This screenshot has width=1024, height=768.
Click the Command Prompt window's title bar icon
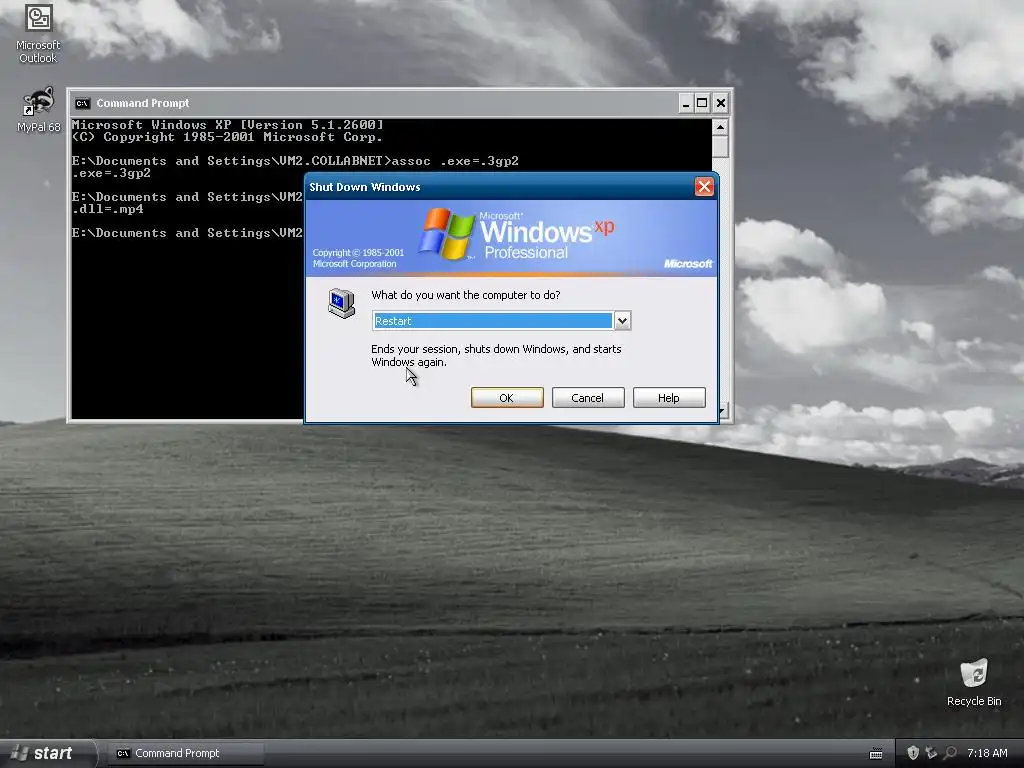click(82, 103)
